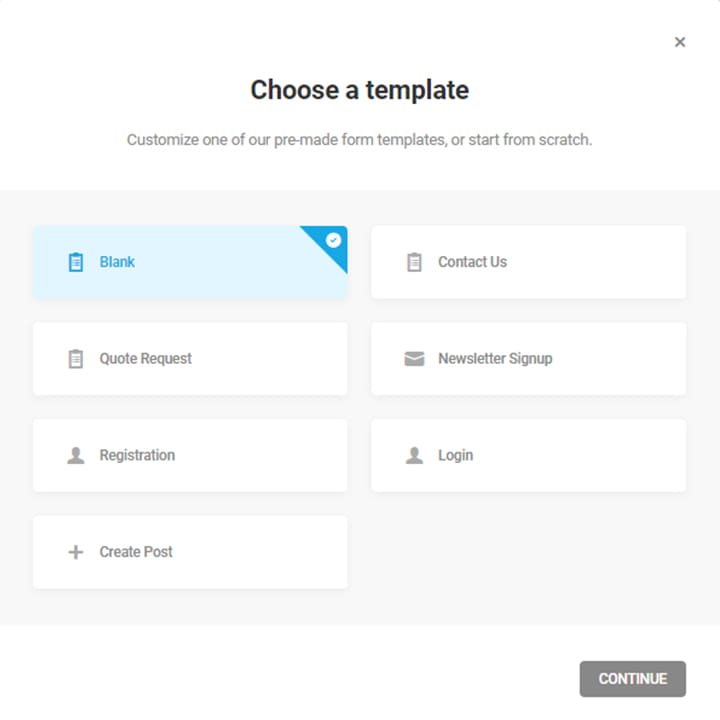Image resolution: width=720 pixels, height=720 pixels.
Task: Select the Blank template label
Action: click(117, 262)
